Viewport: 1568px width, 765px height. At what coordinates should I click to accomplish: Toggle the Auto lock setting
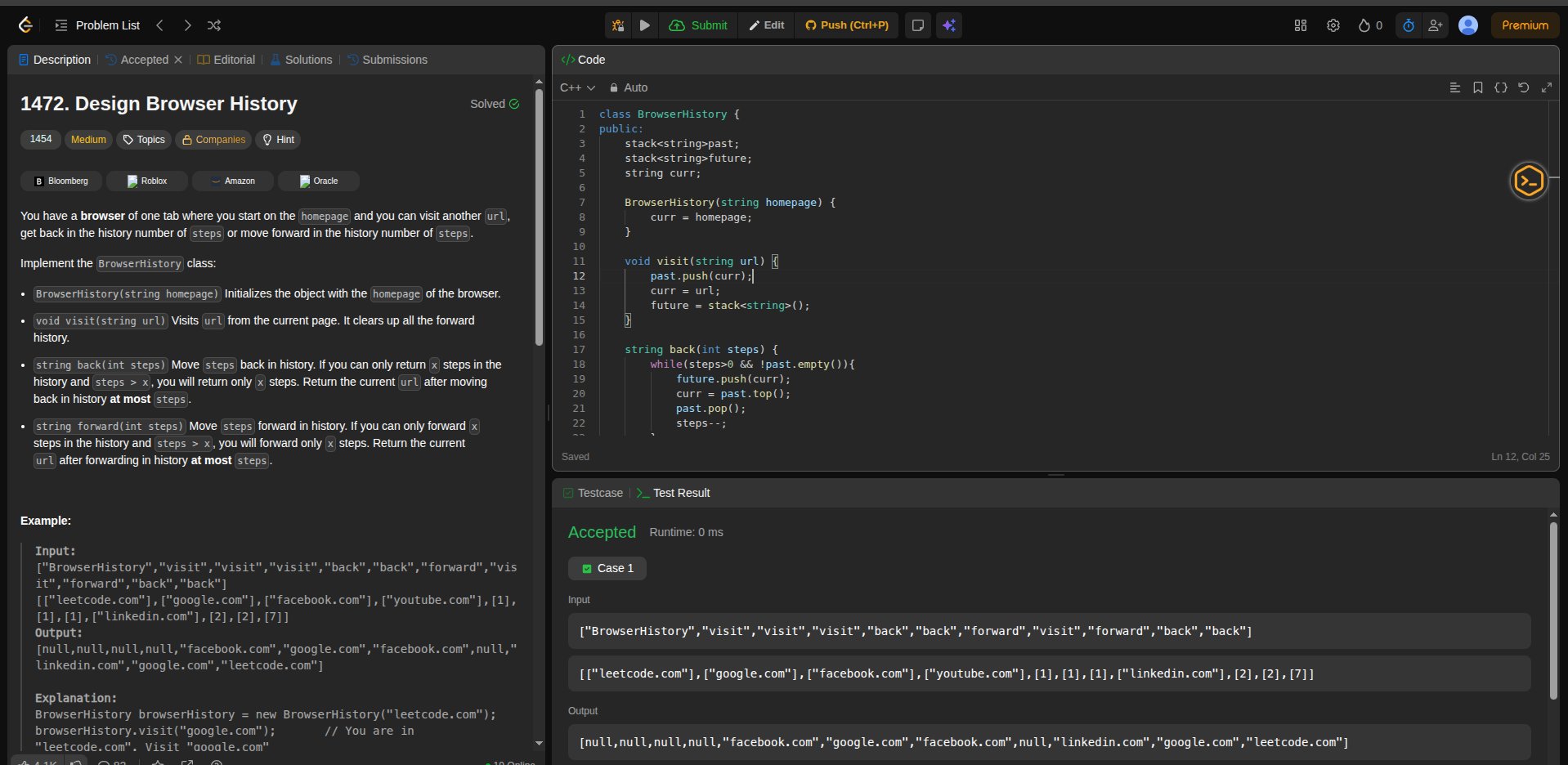628,87
